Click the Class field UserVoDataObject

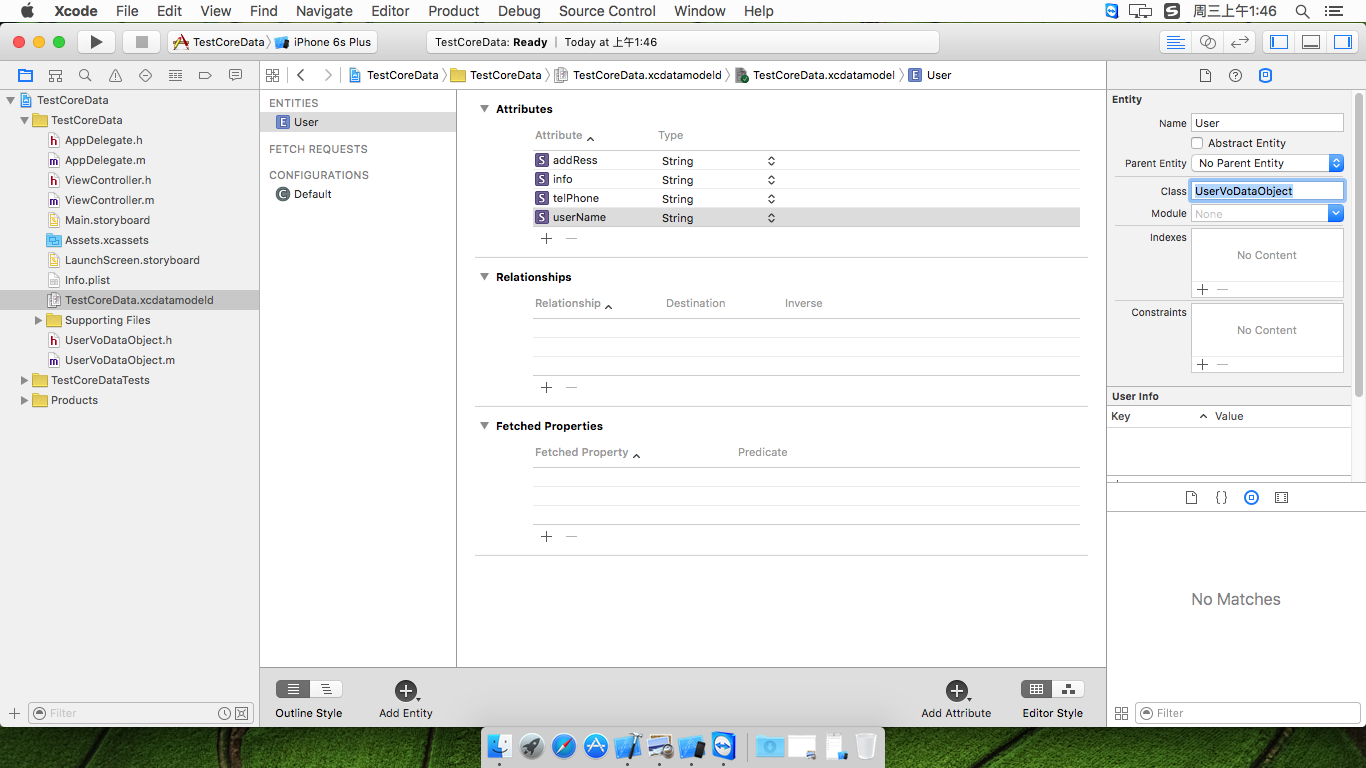click(1267, 191)
